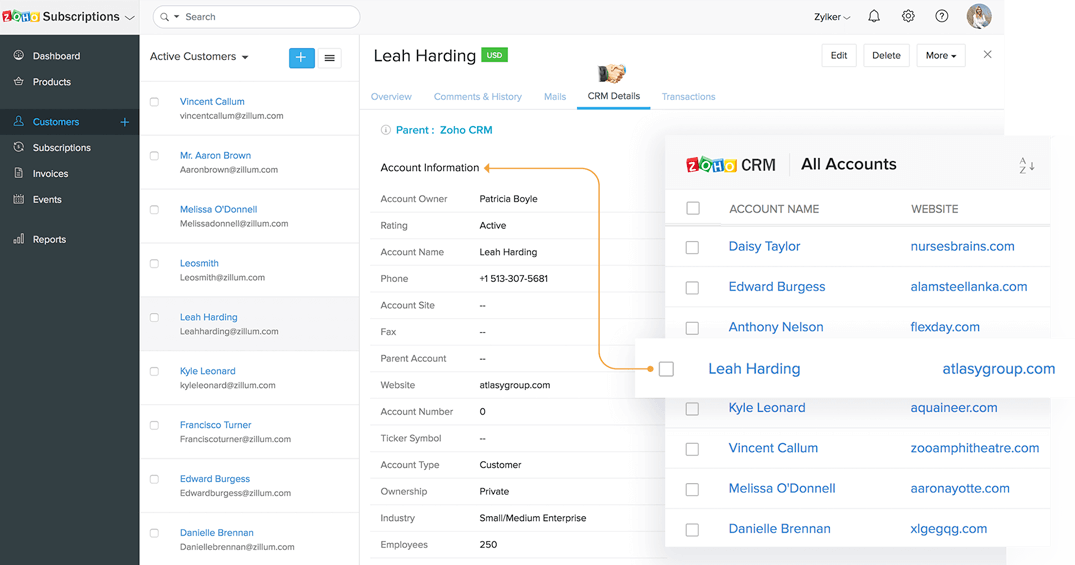Select the Leah Harding CRM account checkbox
The height and width of the screenshot is (565, 1075).
click(667, 369)
